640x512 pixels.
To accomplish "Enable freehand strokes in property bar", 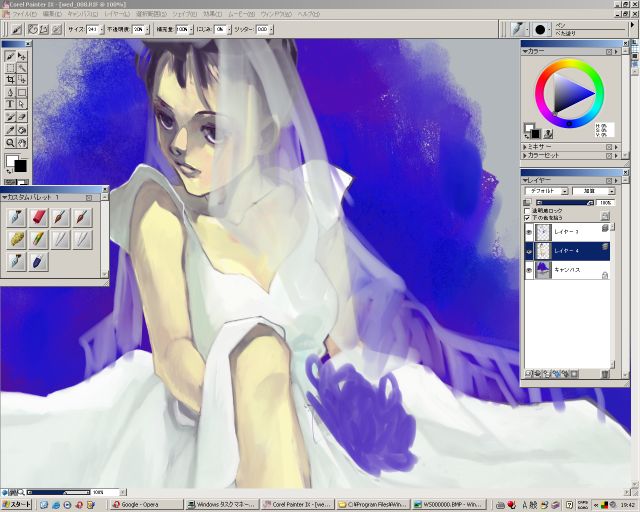I will click(33, 29).
